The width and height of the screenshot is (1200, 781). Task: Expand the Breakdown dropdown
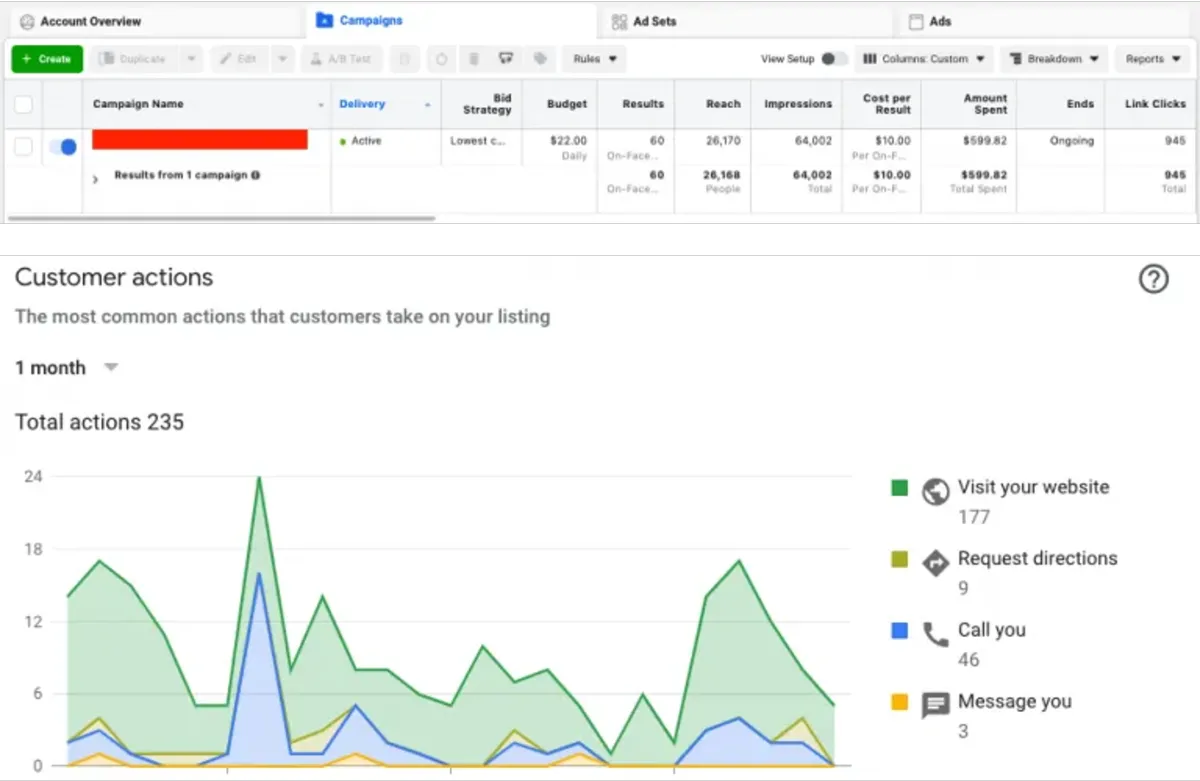tap(1054, 59)
